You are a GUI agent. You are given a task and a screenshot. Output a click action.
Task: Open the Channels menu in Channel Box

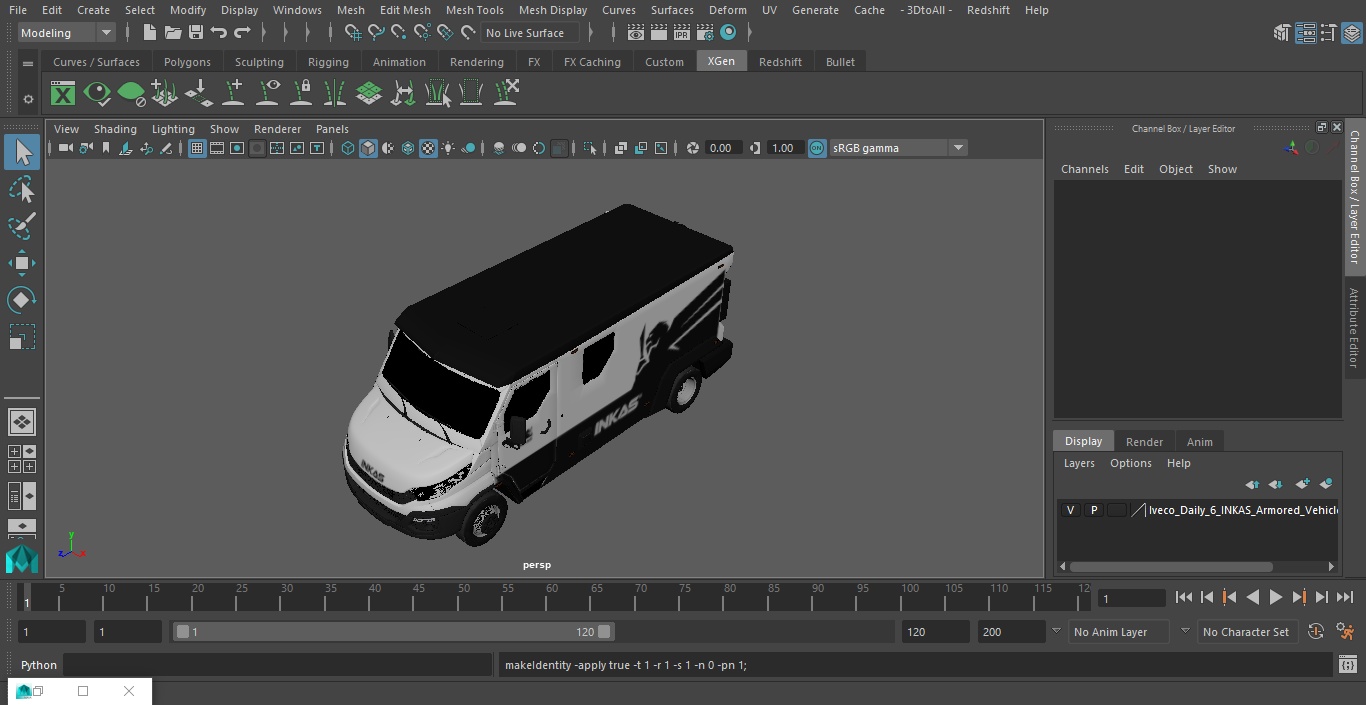click(x=1084, y=169)
